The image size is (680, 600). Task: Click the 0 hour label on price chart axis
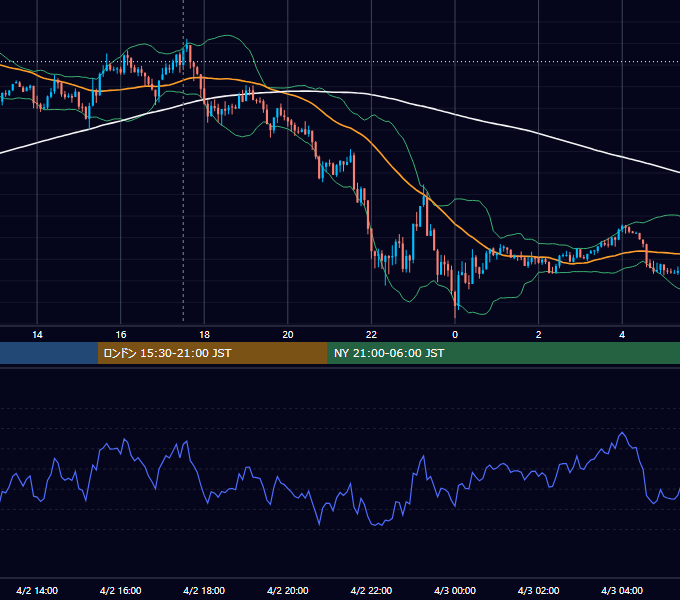455,335
